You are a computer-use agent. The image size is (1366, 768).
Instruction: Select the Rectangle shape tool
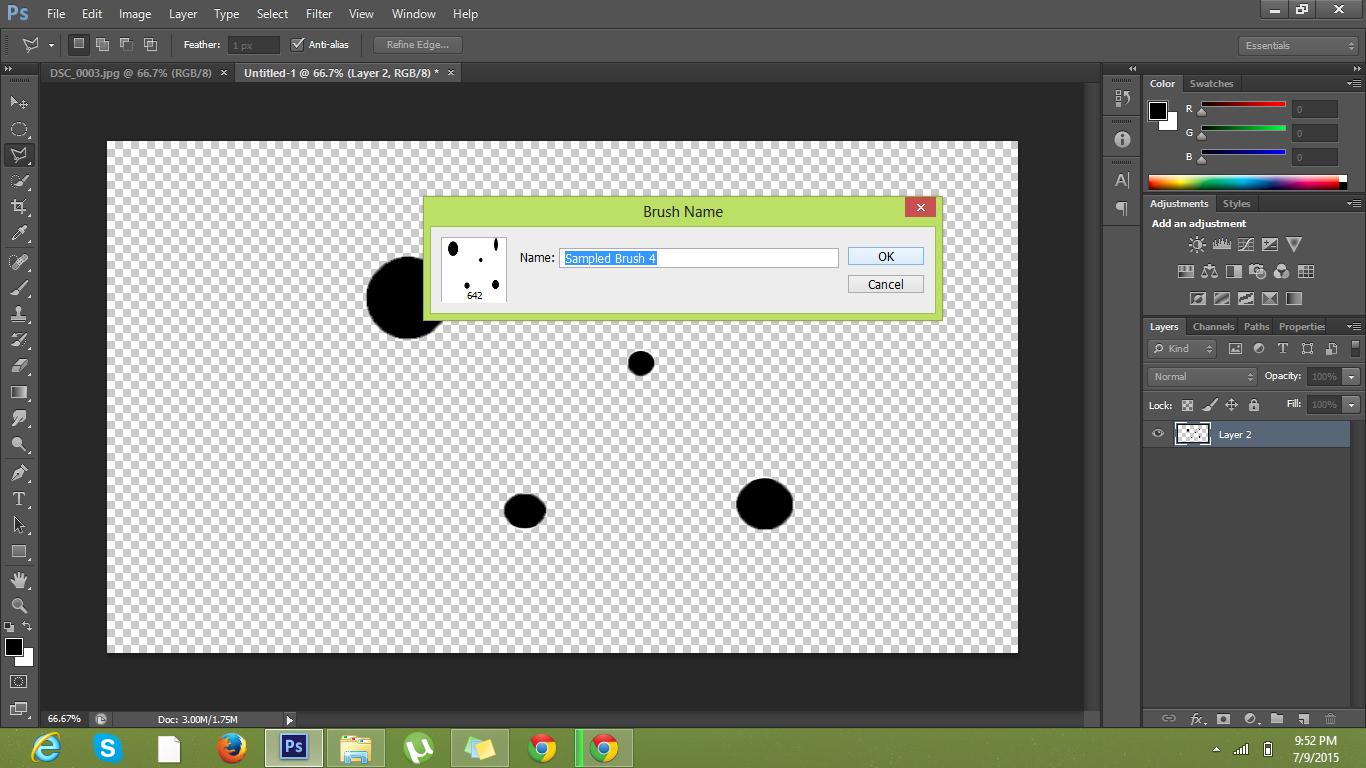19,551
